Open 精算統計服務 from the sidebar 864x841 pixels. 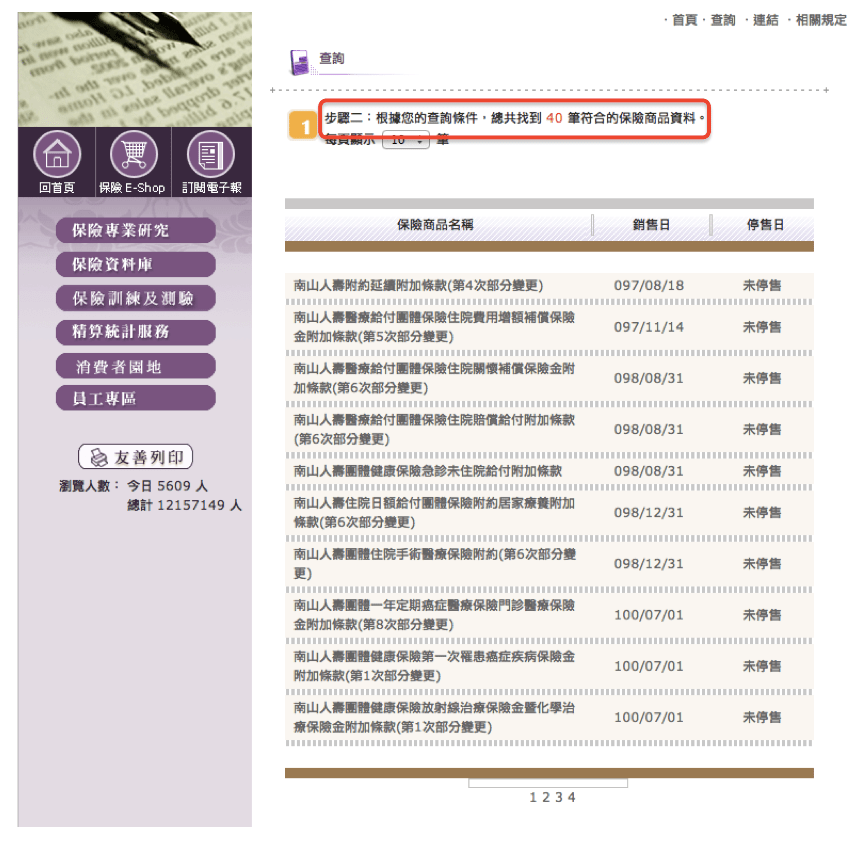pyautogui.click(x=135, y=332)
